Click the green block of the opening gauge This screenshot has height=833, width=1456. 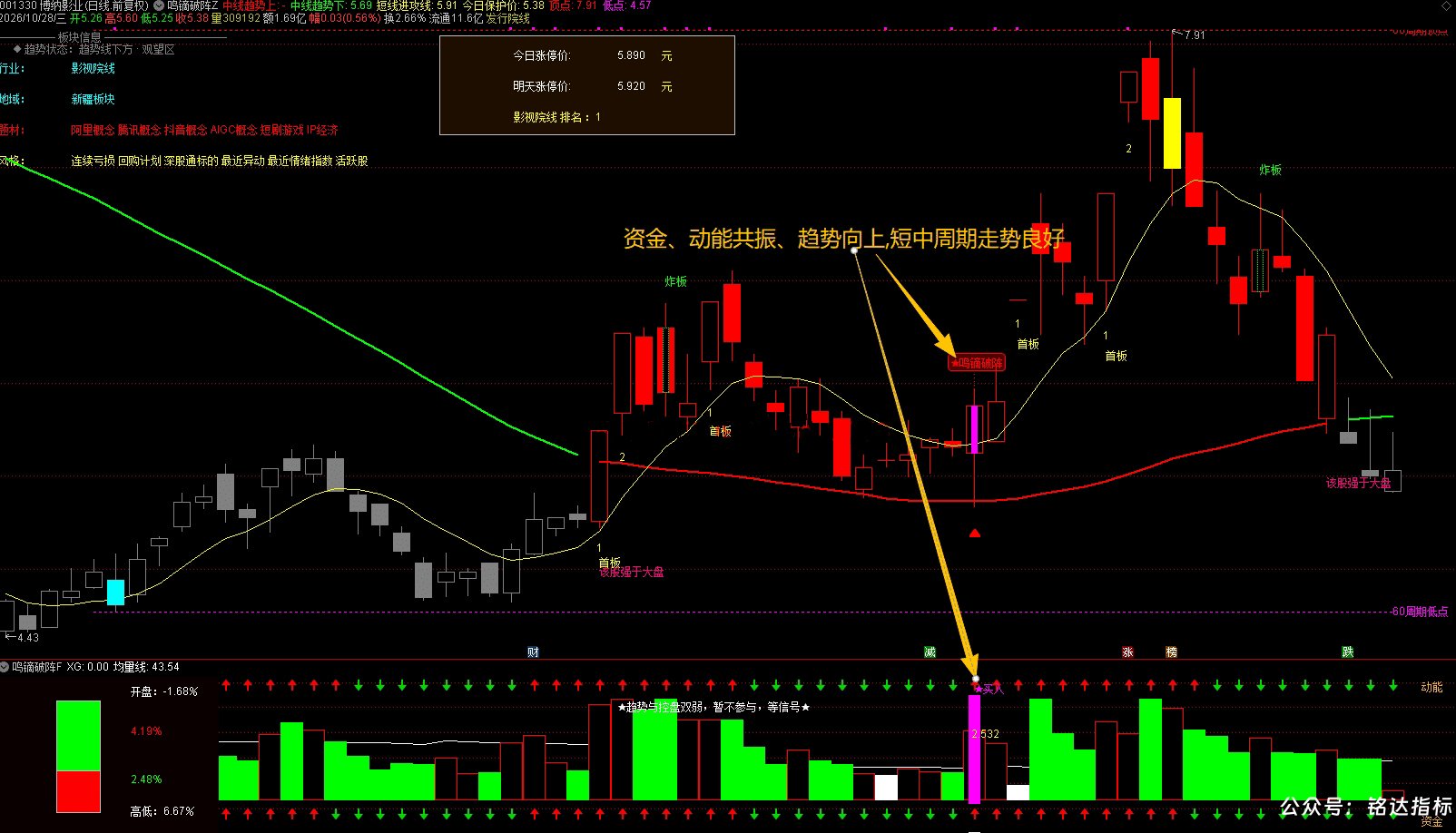[x=78, y=736]
